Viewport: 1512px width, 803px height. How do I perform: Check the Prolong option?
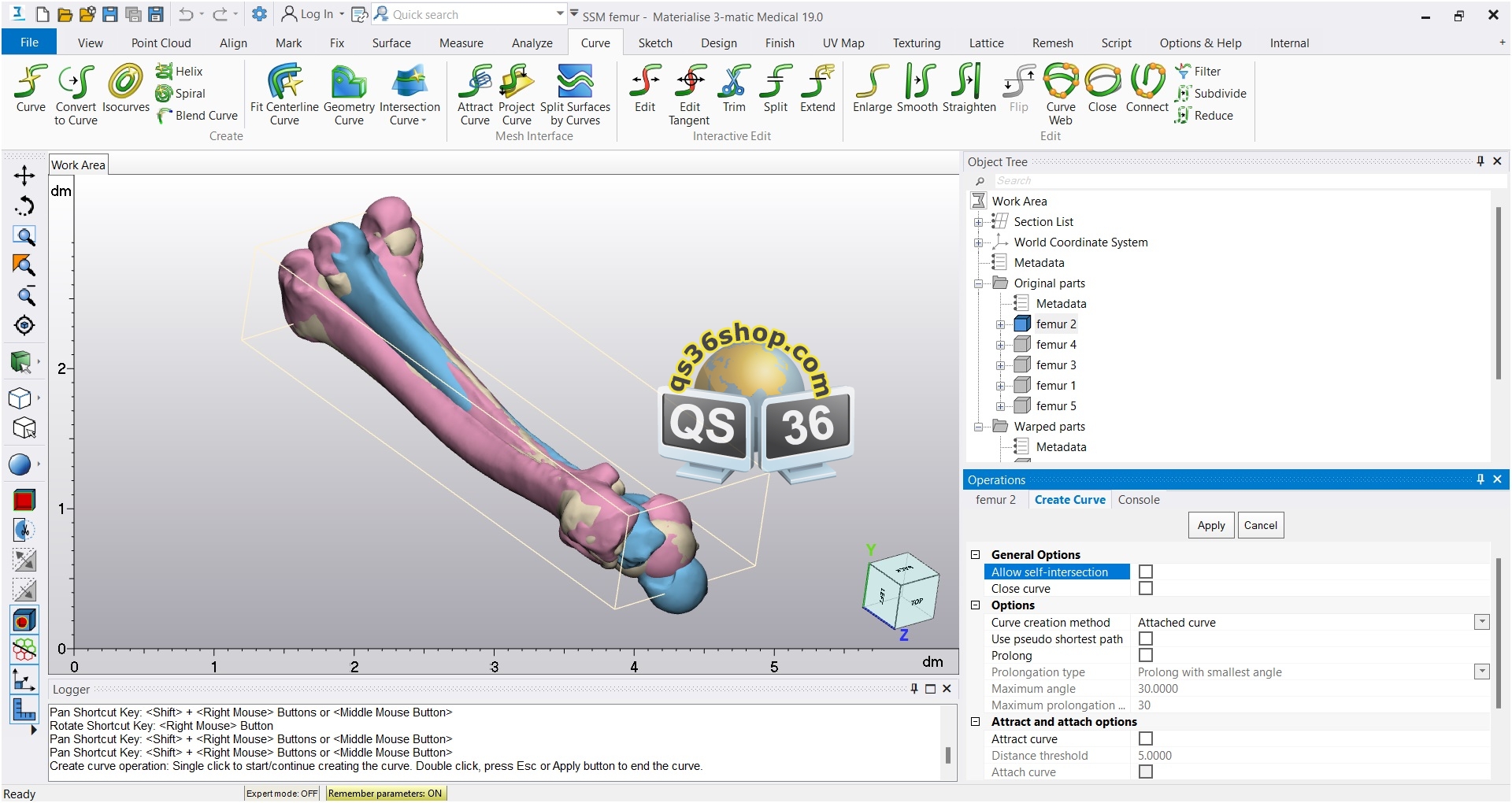coord(1146,656)
